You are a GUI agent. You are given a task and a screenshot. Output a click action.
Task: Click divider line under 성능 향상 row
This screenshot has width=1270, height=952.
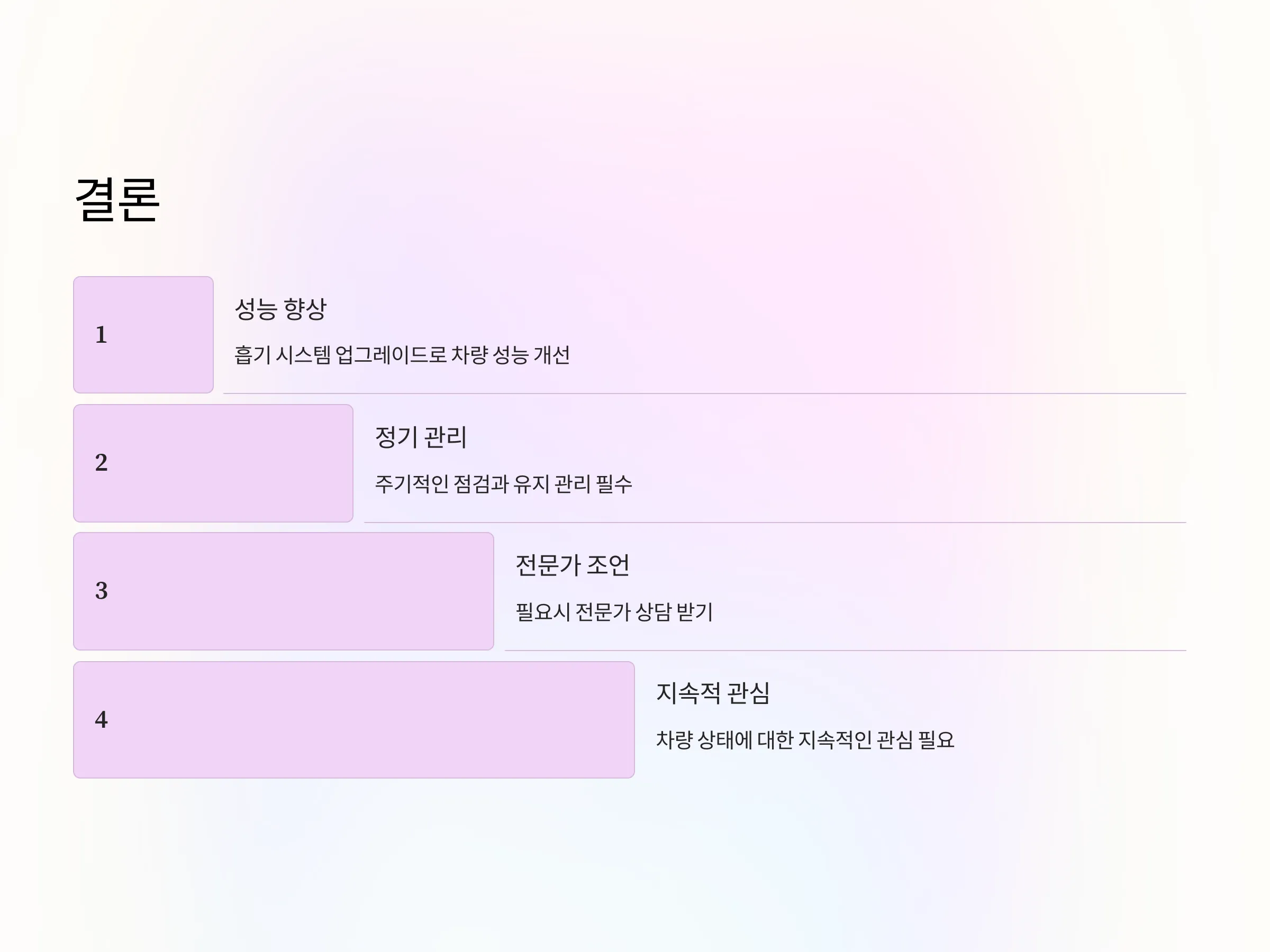coord(704,393)
